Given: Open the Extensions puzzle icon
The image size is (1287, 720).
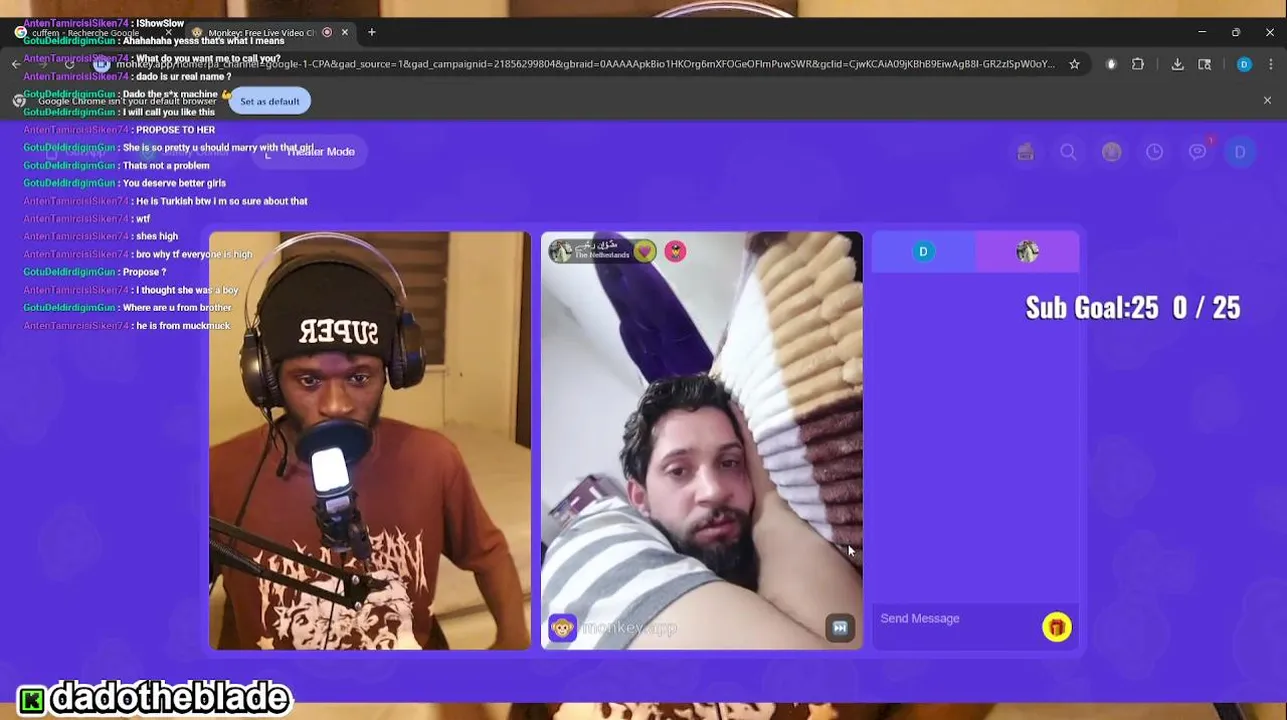Looking at the screenshot, I should (1138, 64).
